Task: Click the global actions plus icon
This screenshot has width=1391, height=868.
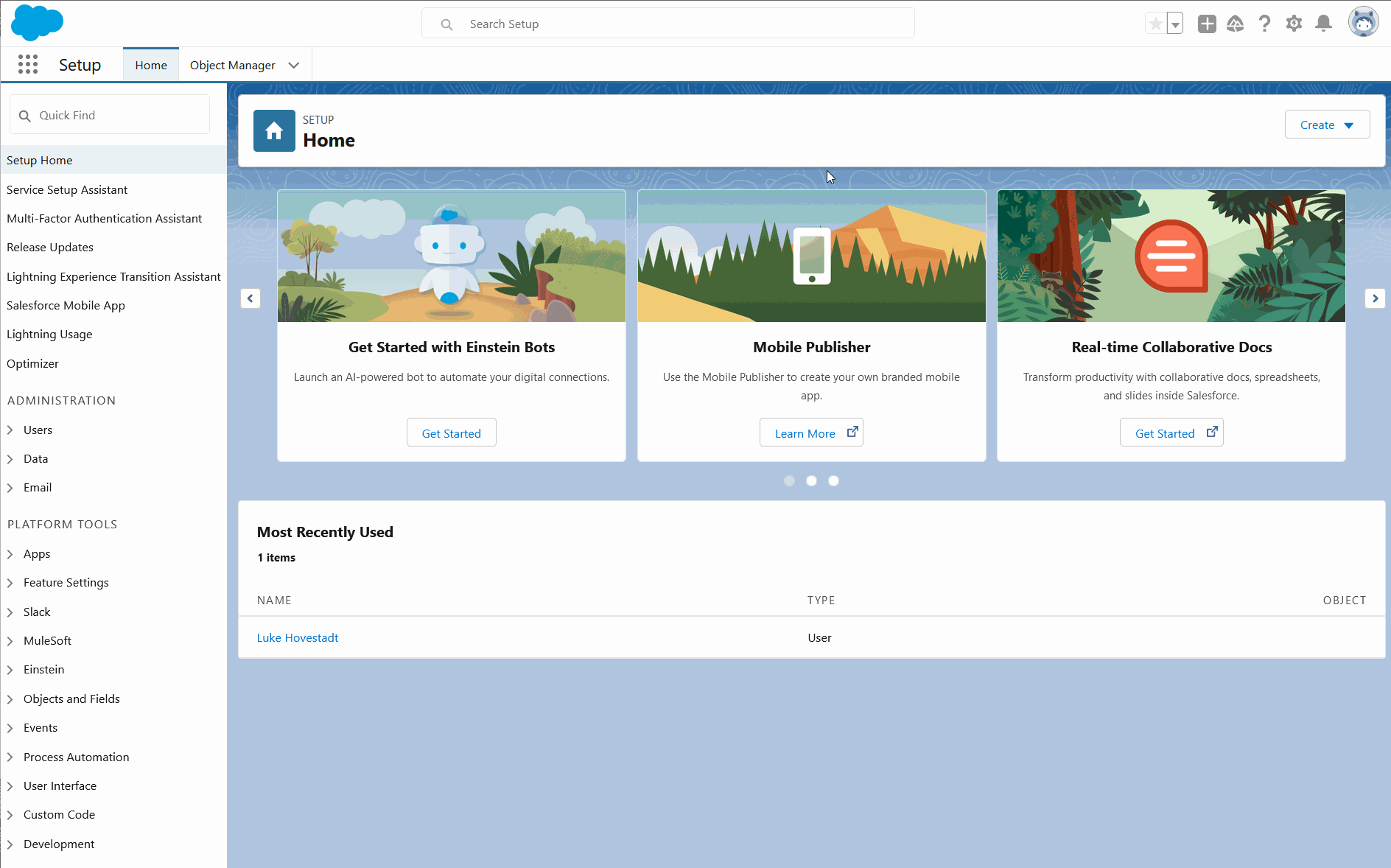Action: 1207,24
